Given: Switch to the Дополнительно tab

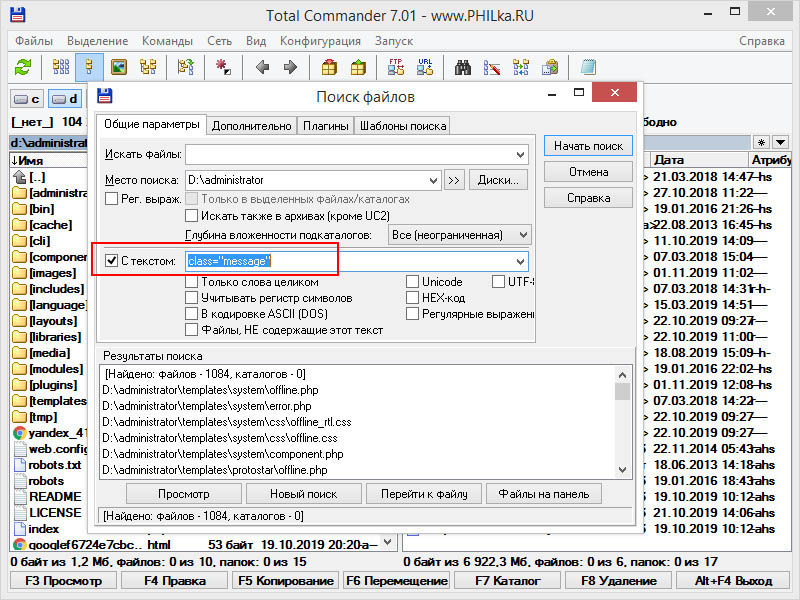Looking at the screenshot, I should point(252,126).
